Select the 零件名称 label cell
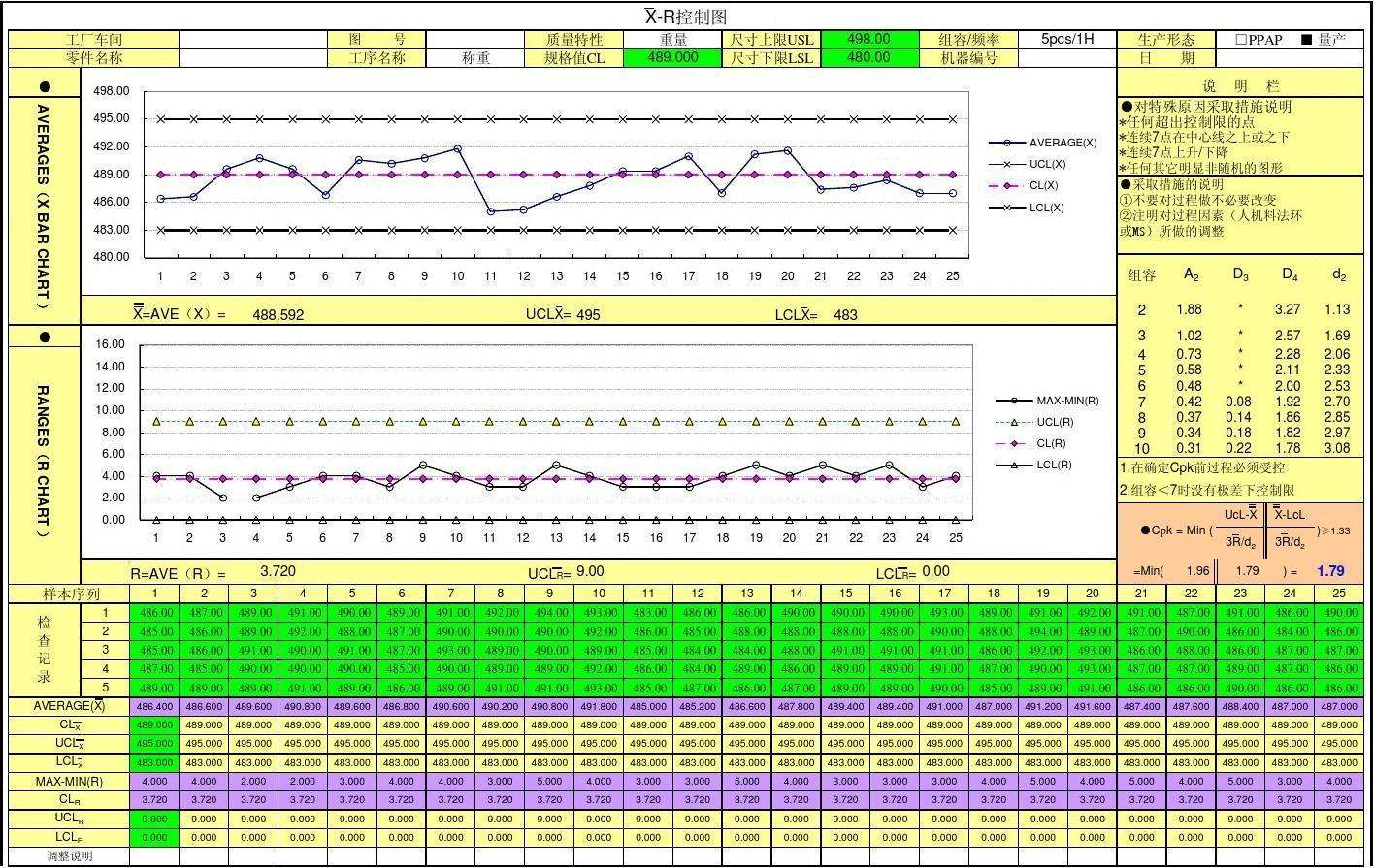The image size is (1374, 868). (x=94, y=57)
